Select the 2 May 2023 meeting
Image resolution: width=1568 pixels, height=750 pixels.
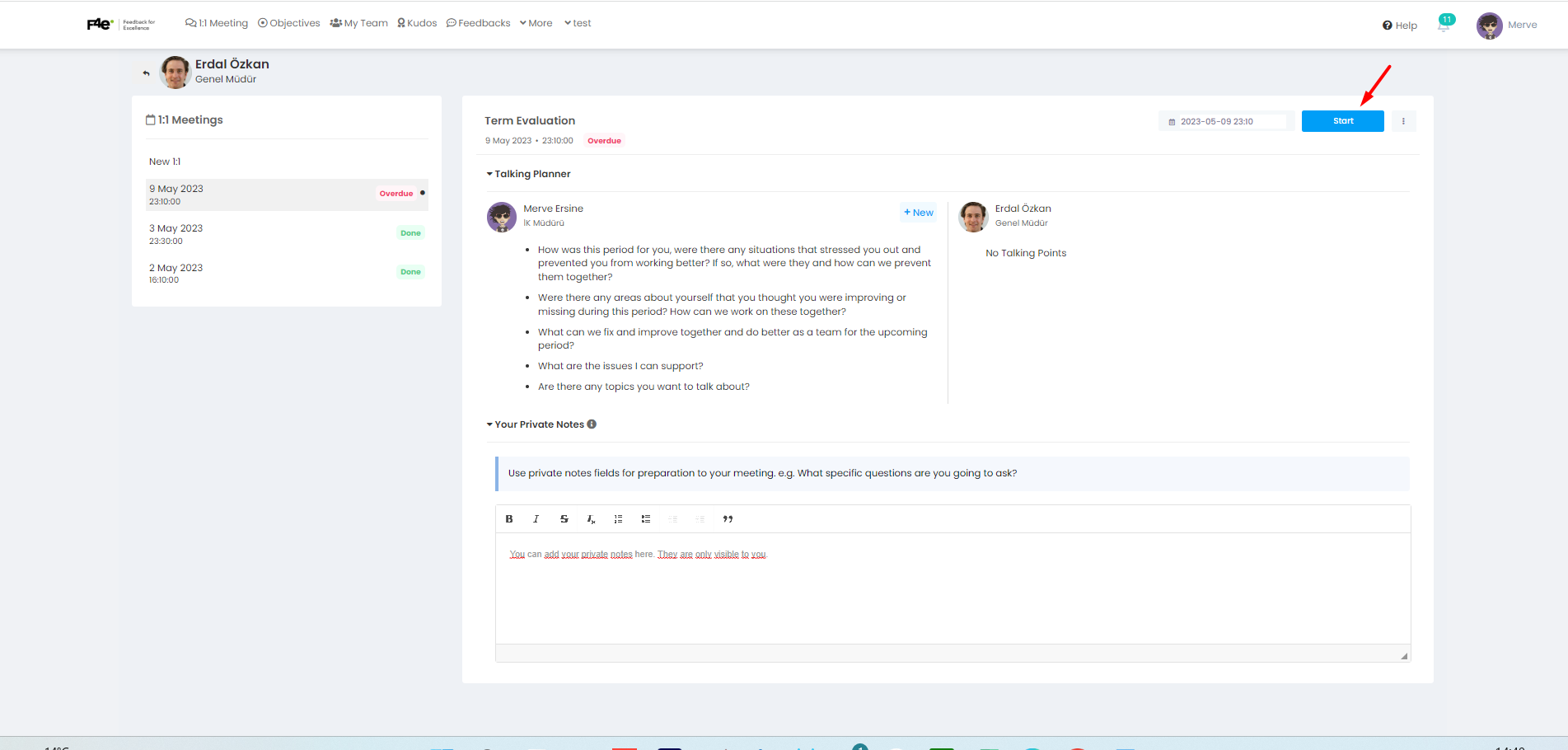(287, 274)
